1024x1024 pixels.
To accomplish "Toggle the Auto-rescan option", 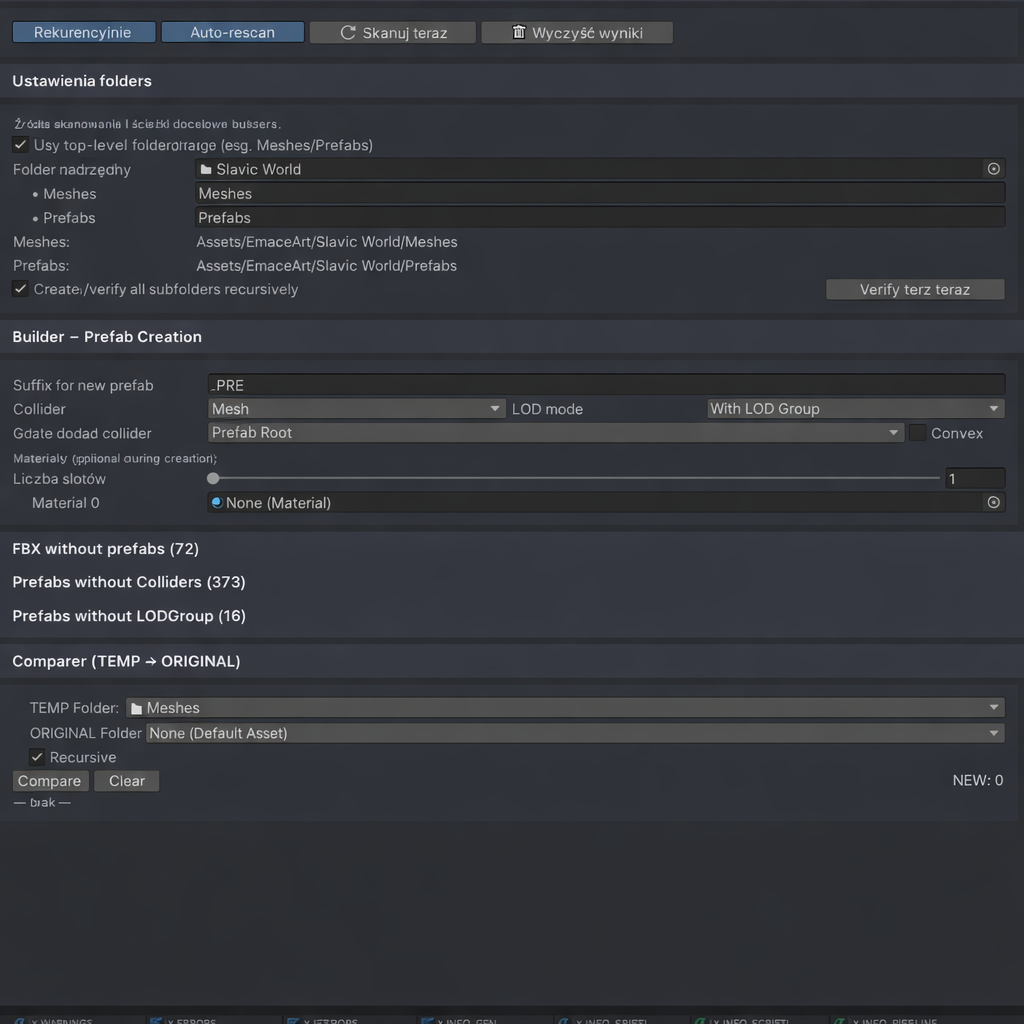I will pyautogui.click(x=232, y=33).
